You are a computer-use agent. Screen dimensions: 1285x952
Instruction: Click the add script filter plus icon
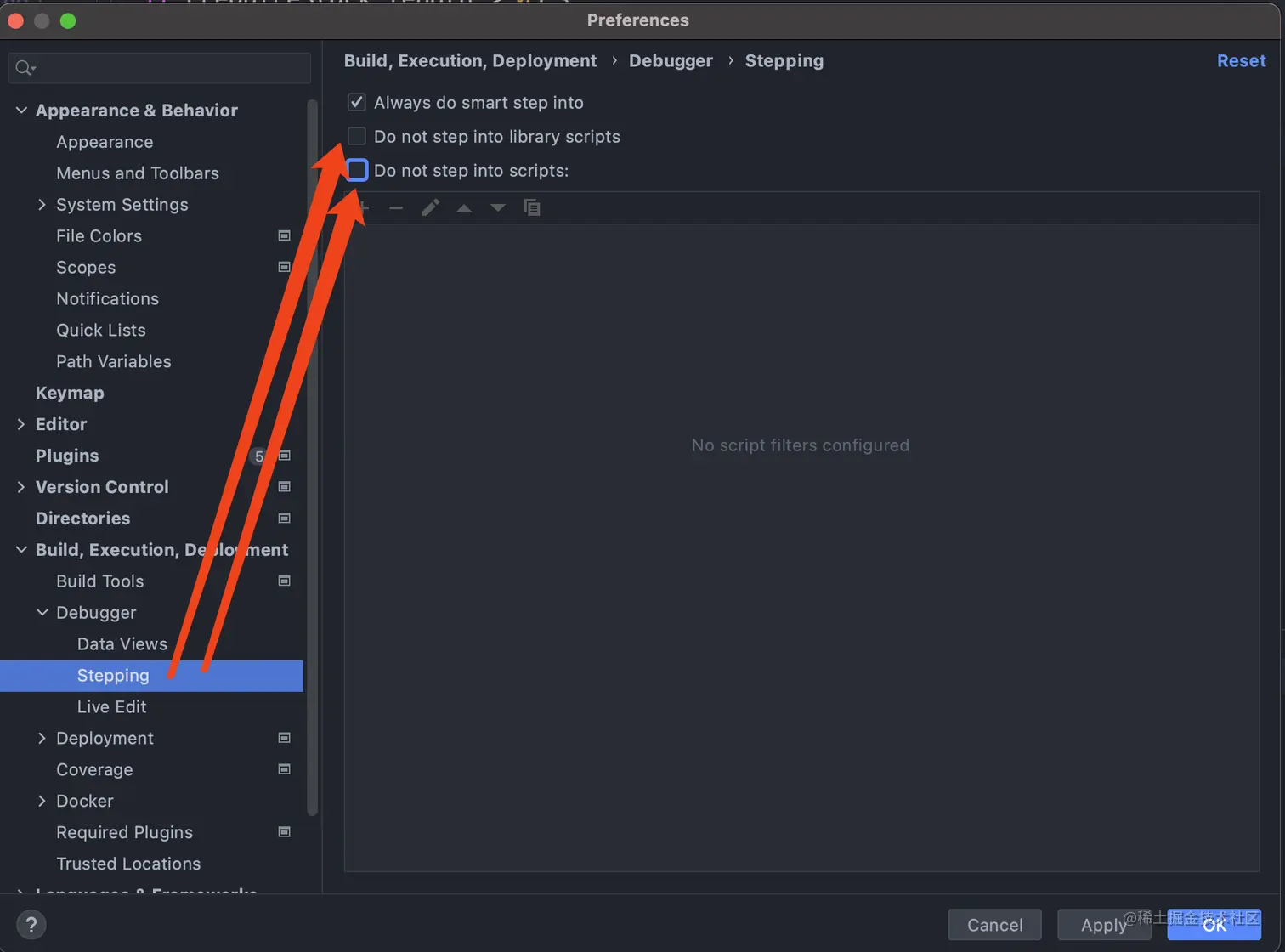tap(364, 207)
